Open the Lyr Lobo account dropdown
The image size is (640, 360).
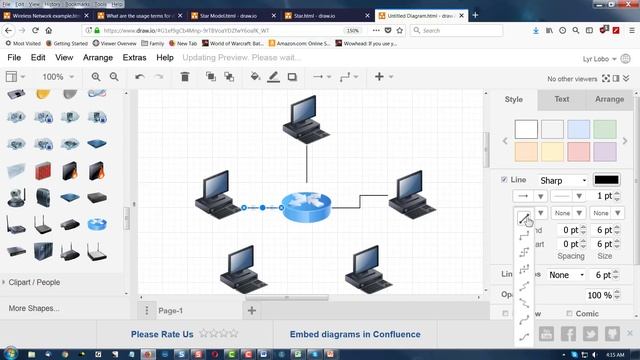(599, 59)
